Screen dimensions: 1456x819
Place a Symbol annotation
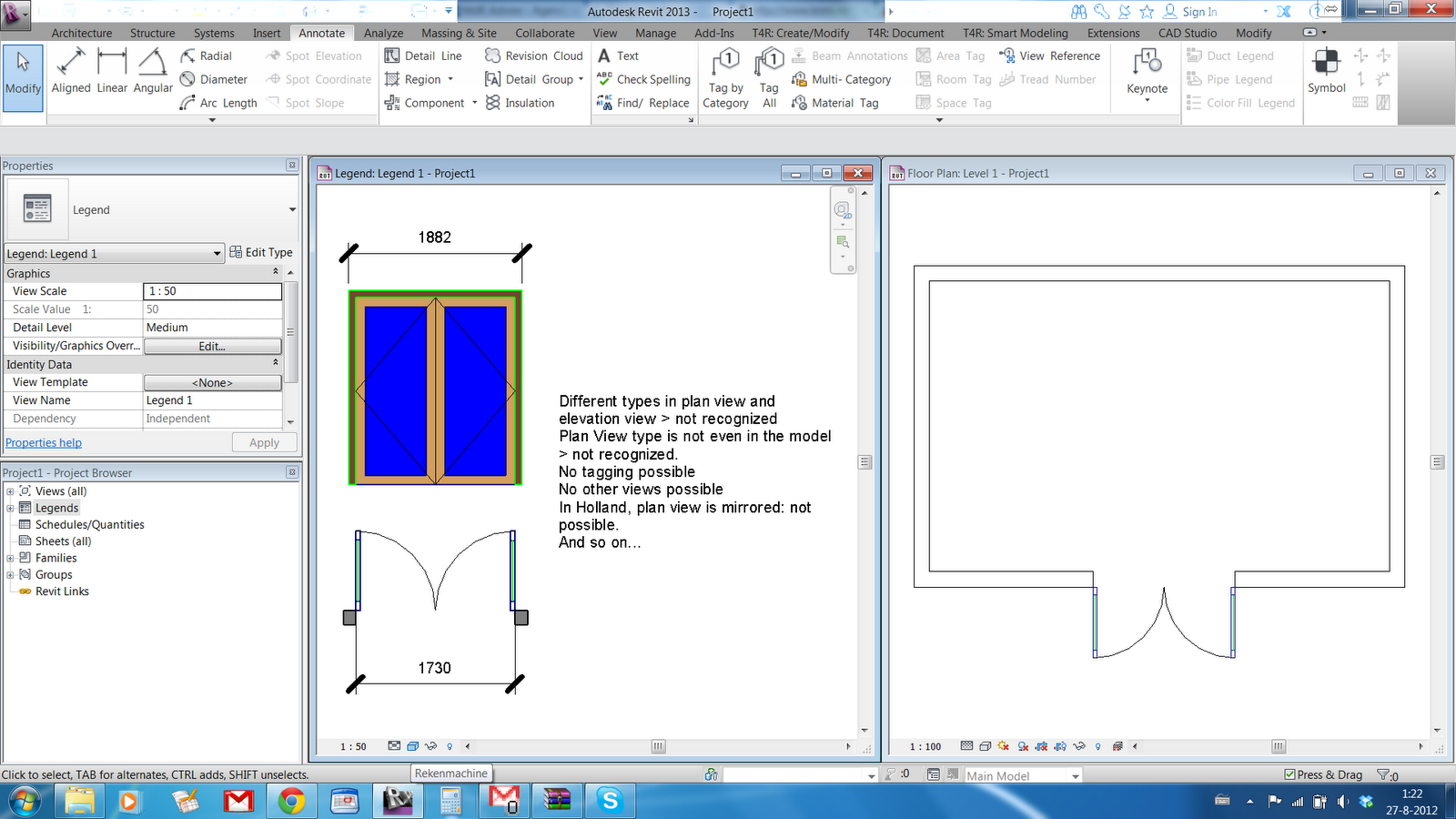tap(1326, 71)
